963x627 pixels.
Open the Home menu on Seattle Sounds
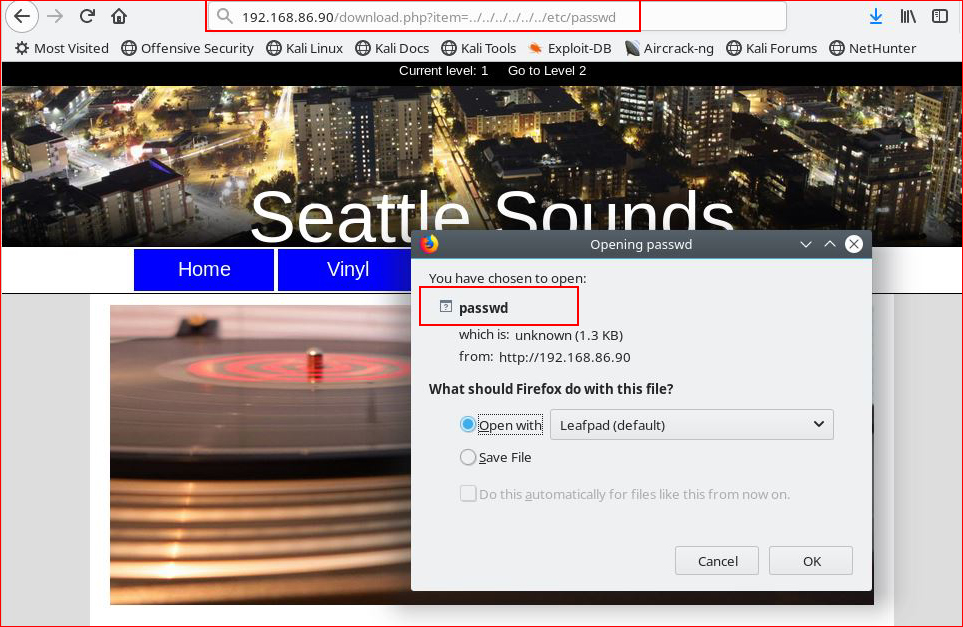(204, 269)
